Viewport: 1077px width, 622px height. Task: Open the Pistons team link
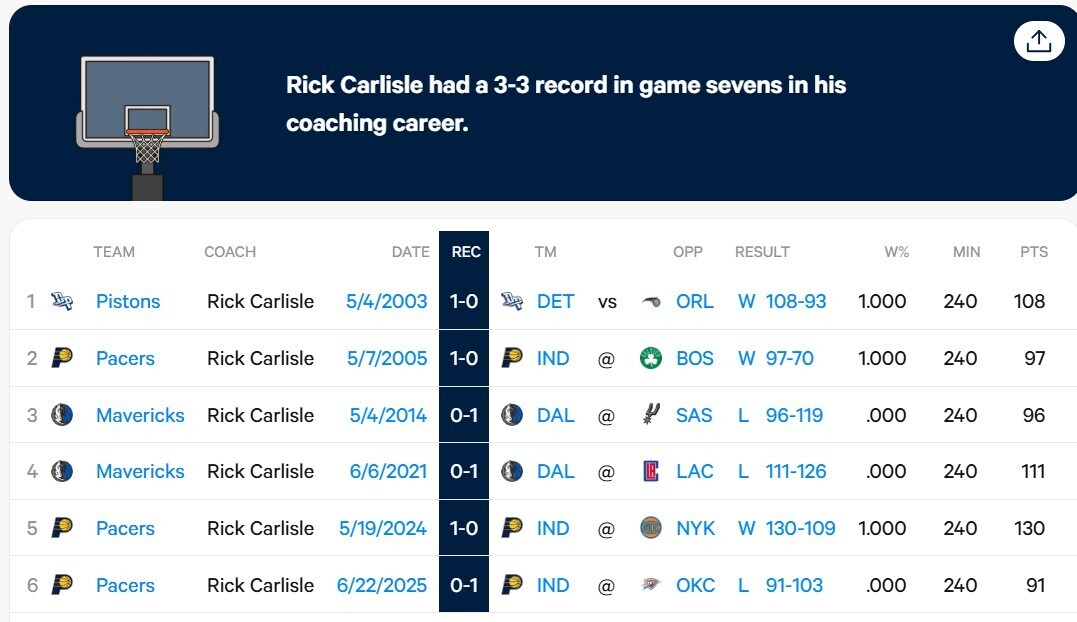pyautogui.click(x=128, y=301)
